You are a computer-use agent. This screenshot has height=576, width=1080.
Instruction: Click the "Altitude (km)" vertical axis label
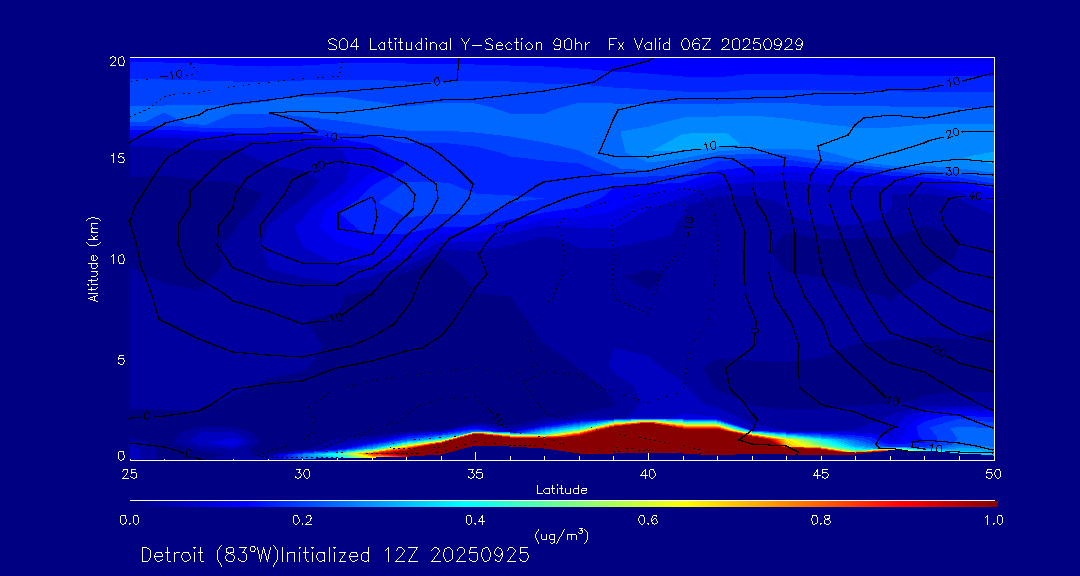click(93, 258)
